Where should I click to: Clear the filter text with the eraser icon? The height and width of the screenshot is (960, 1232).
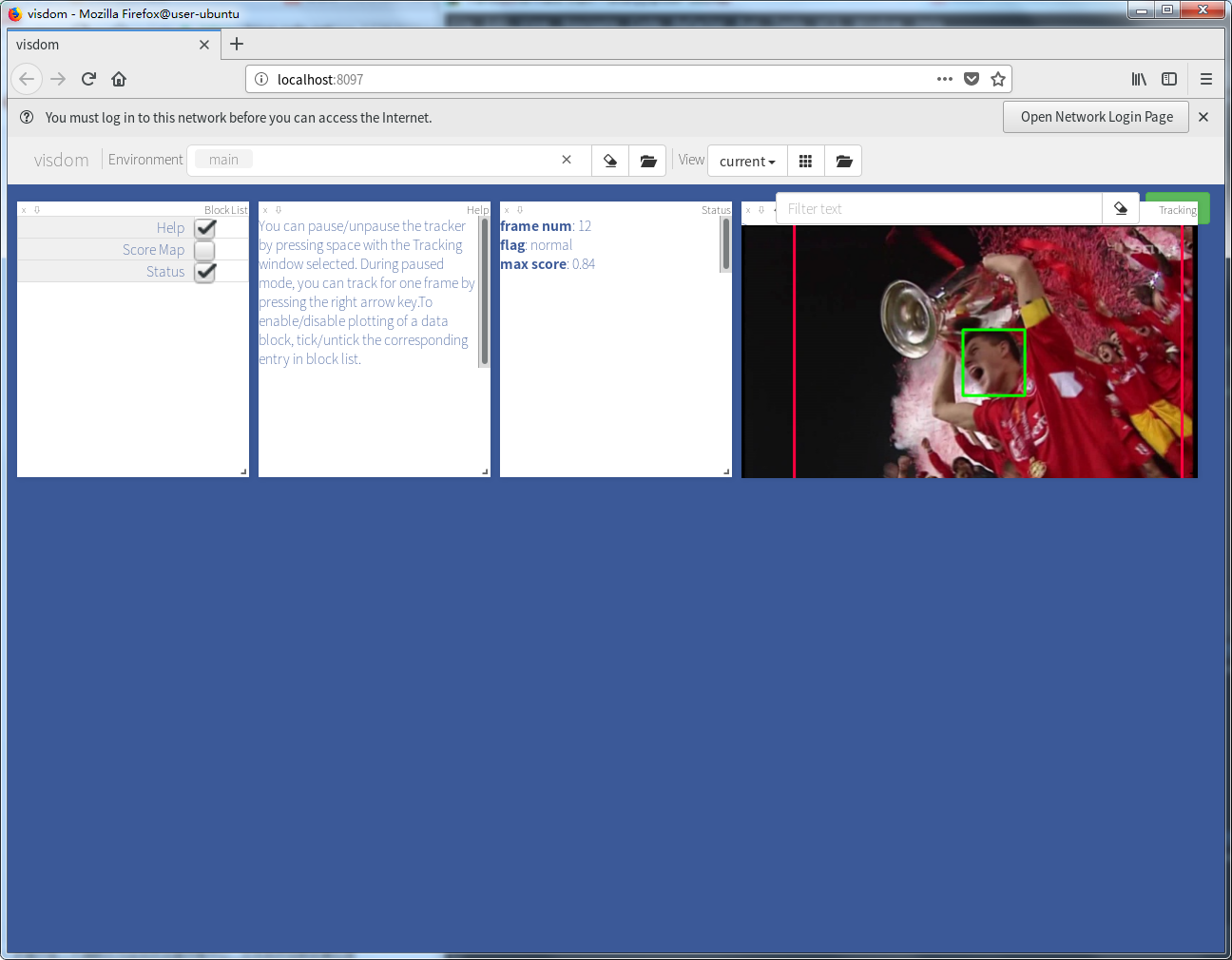click(x=1120, y=207)
